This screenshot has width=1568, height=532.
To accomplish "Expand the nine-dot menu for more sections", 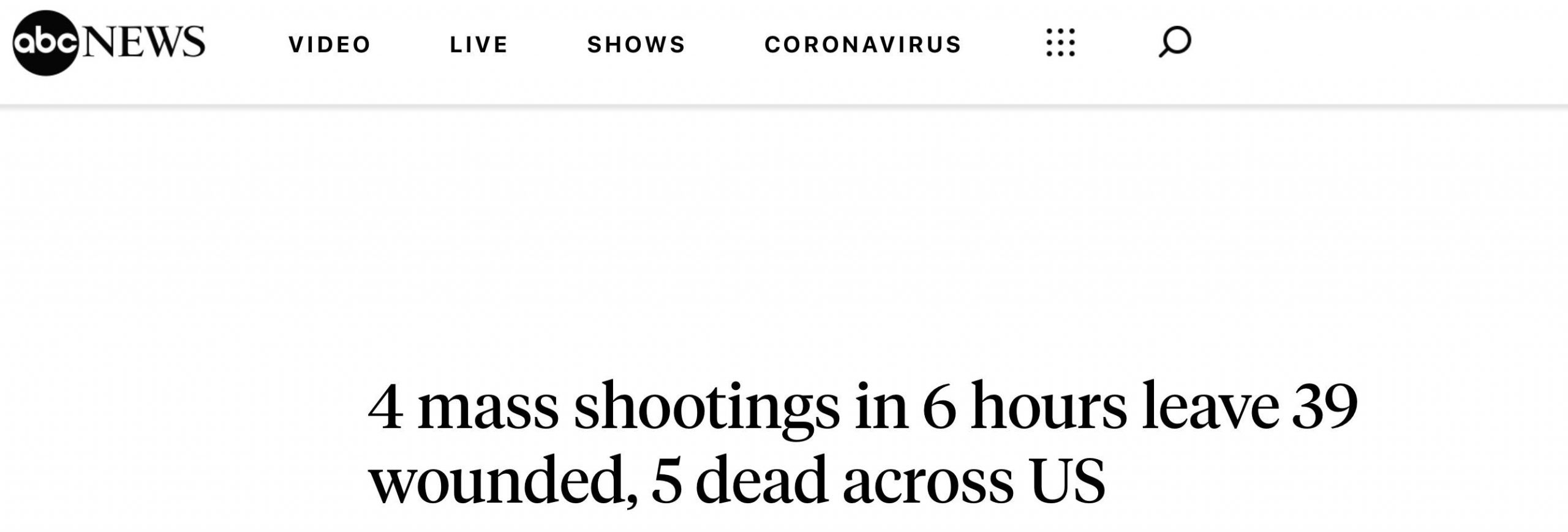I will [x=1060, y=42].
